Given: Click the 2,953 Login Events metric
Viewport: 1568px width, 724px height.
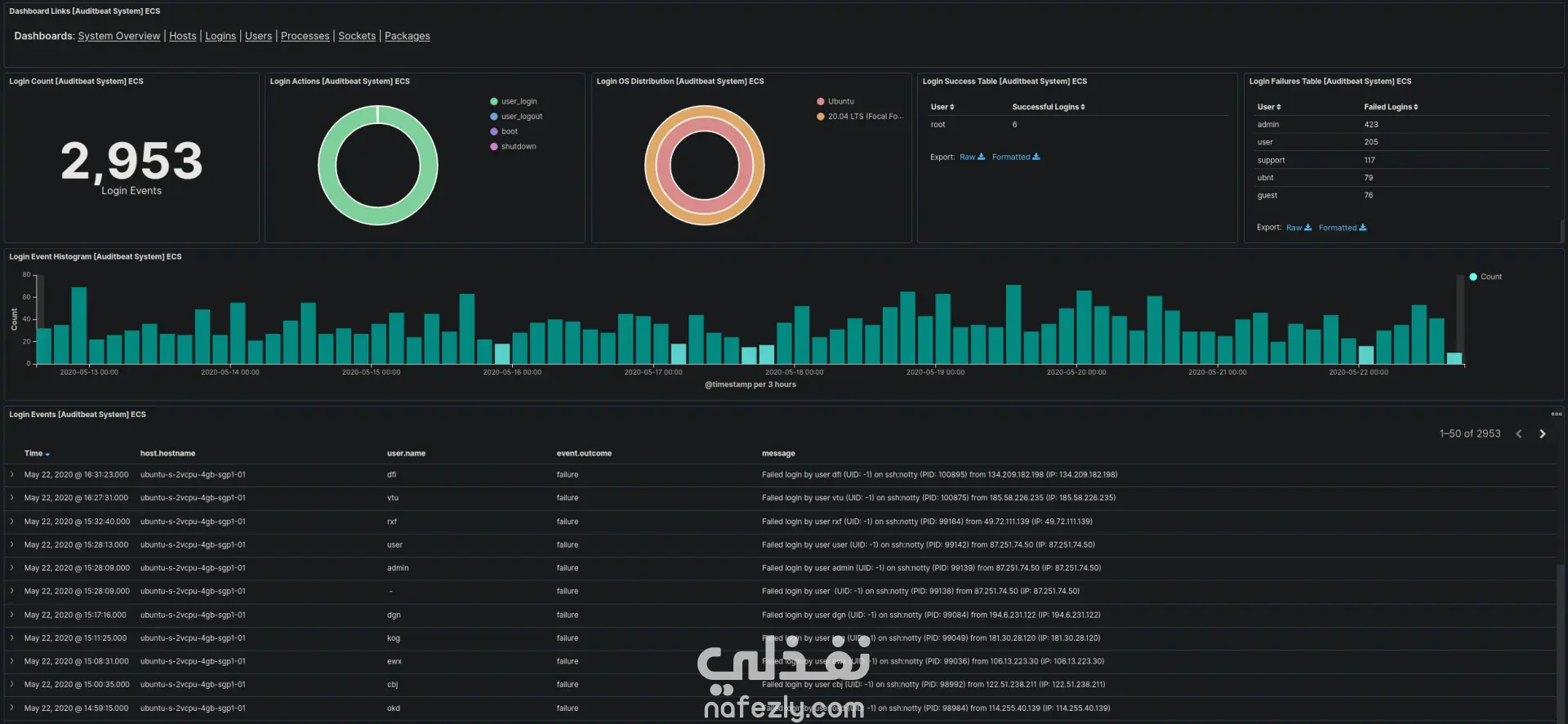Looking at the screenshot, I should (x=131, y=161).
